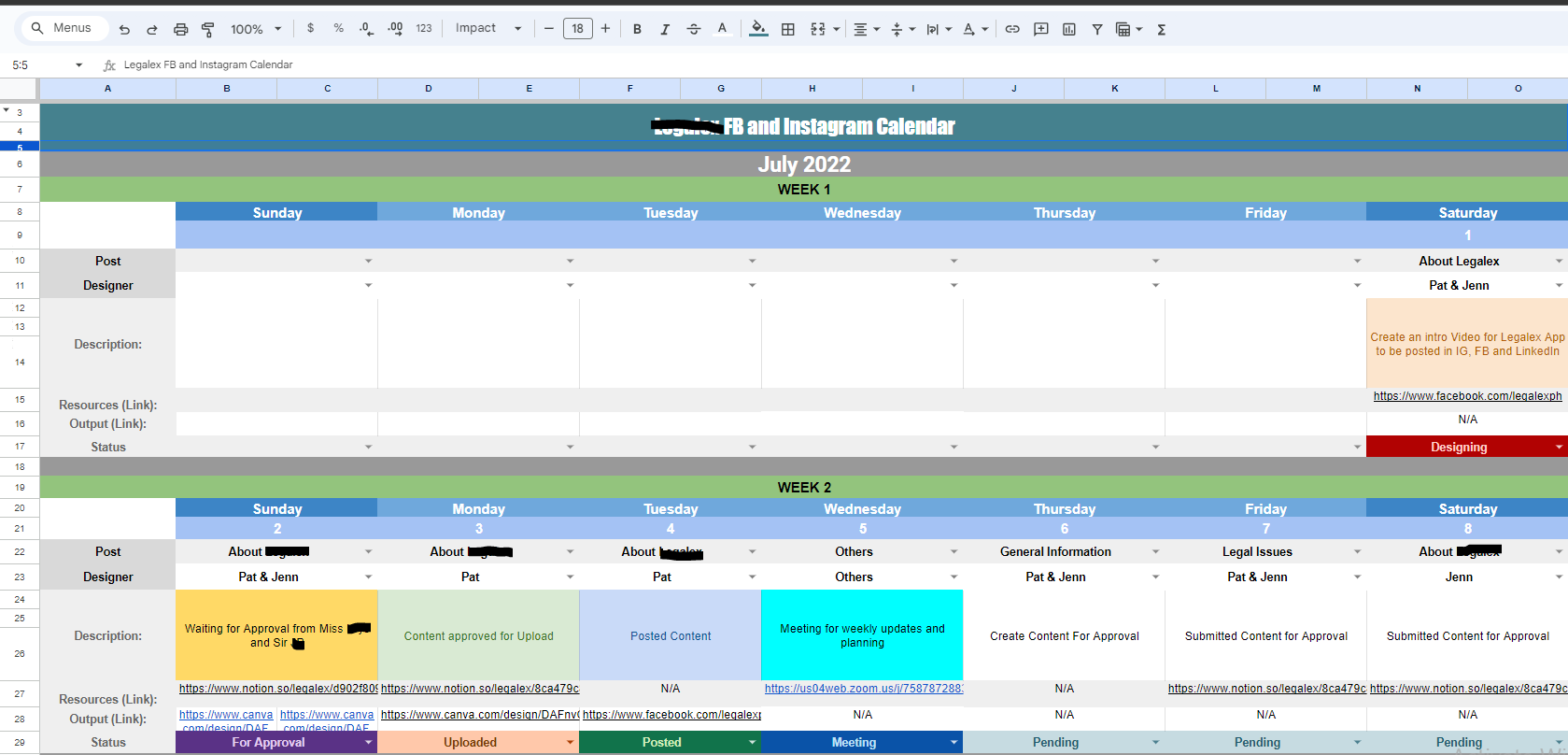Screen dimensions: 1568x755
Task: Open the Jenn designer dropdown under Saturday
Action: [1559, 577]
